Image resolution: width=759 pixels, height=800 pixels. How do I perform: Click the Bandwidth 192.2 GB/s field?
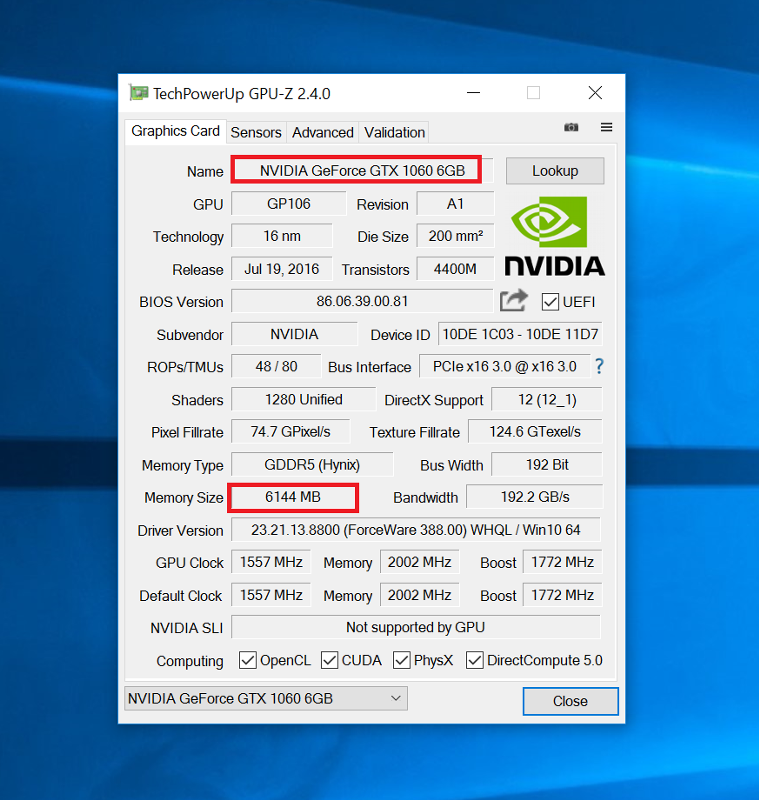point(535,497)
